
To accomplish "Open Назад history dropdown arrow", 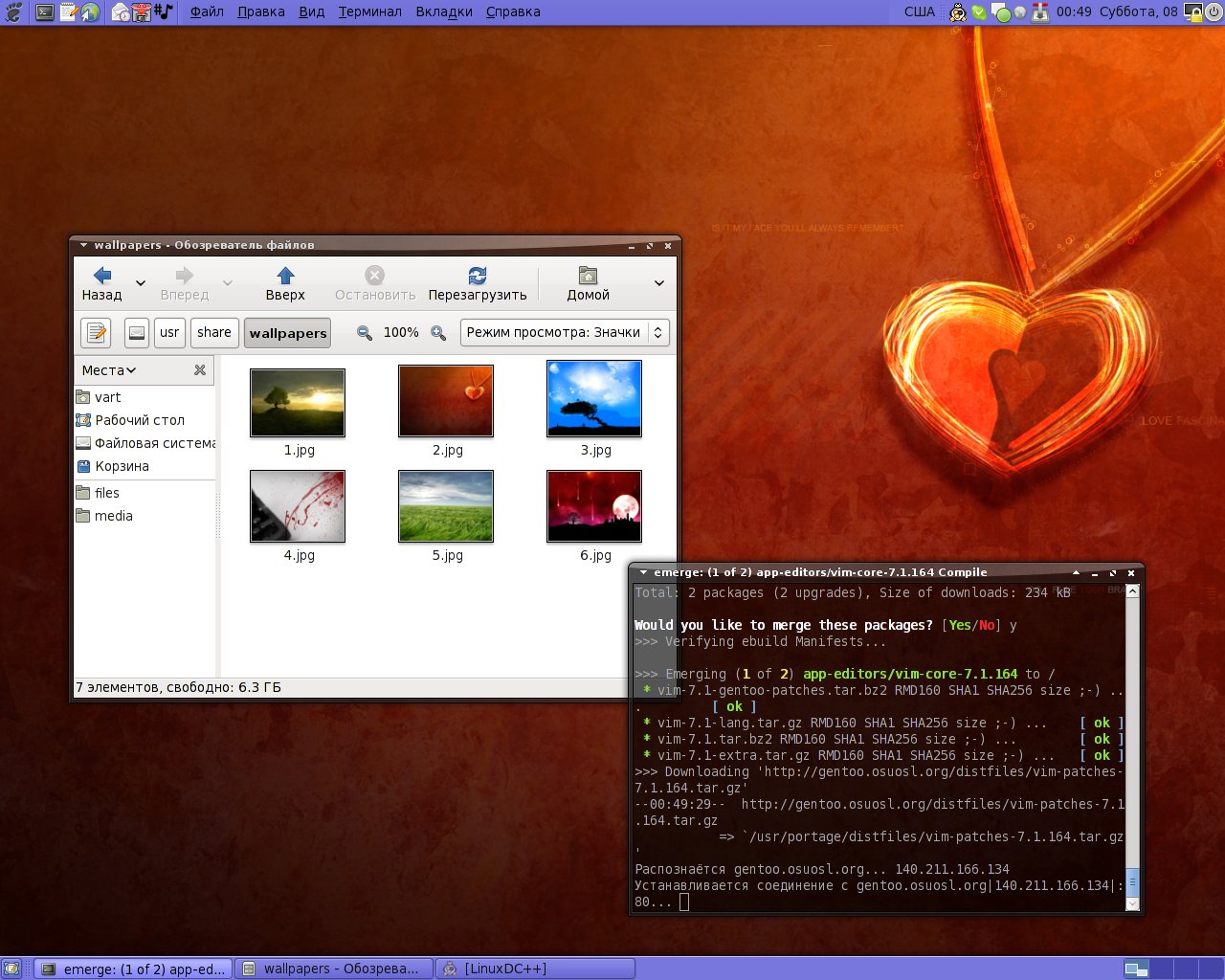I will point(141,283).
